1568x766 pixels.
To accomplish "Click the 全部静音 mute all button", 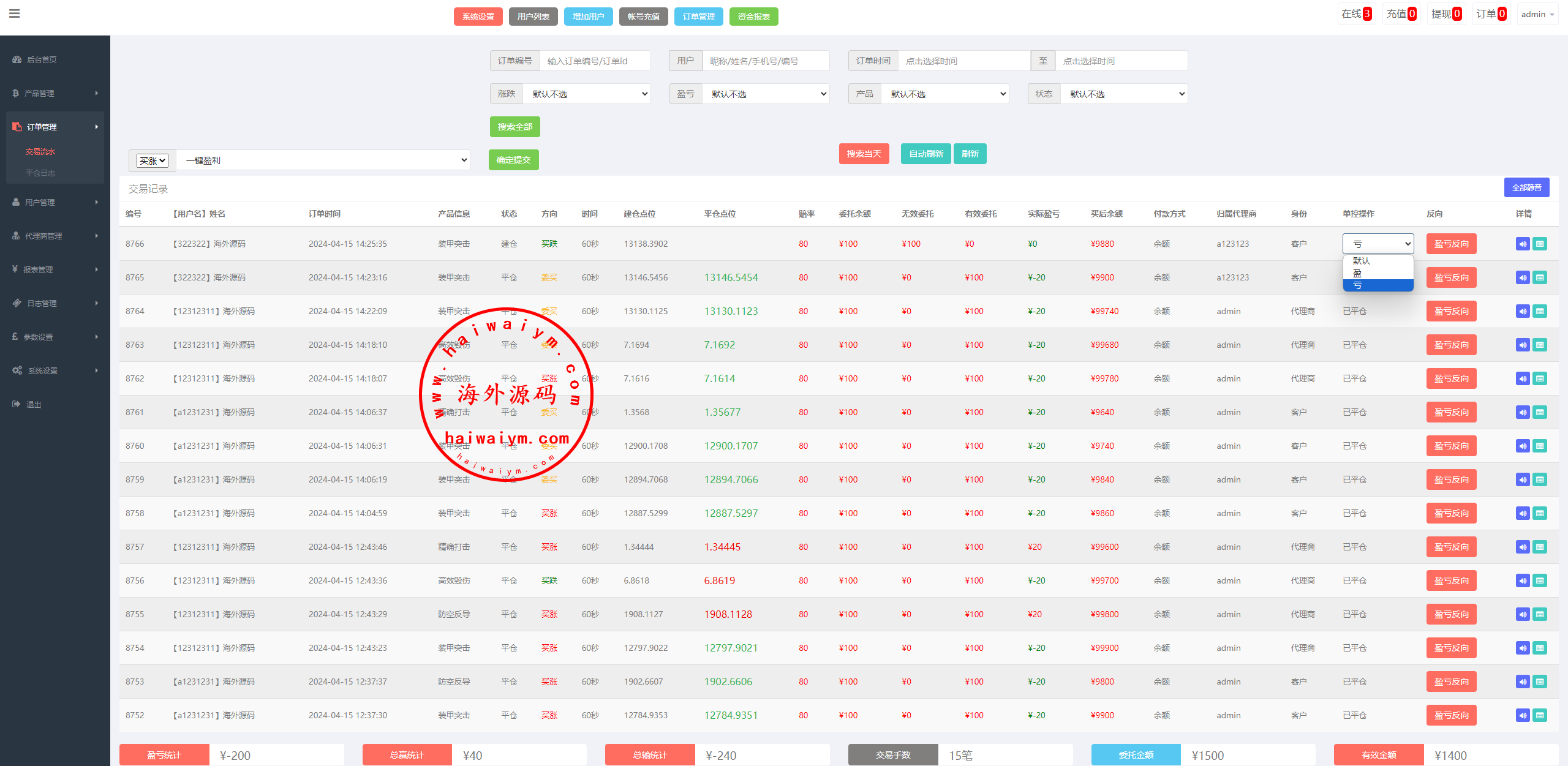I will click(1526, 187).
